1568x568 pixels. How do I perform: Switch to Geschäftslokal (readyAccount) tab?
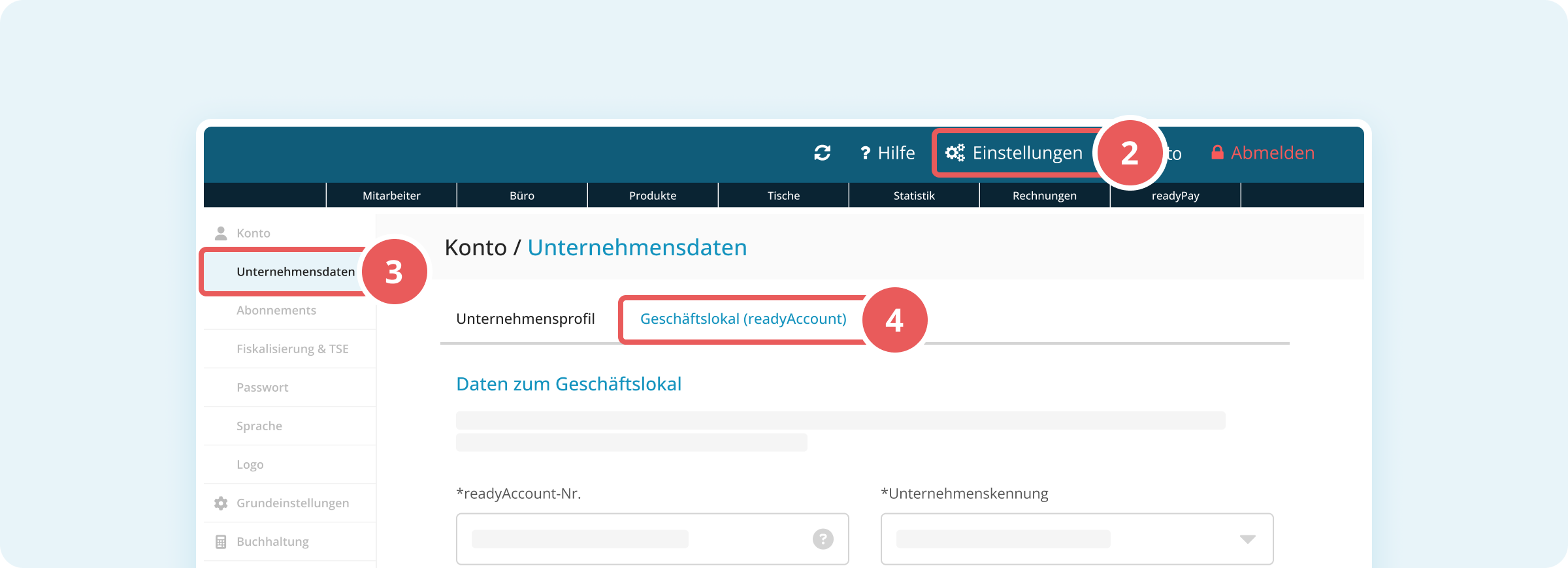coord(743,319)
